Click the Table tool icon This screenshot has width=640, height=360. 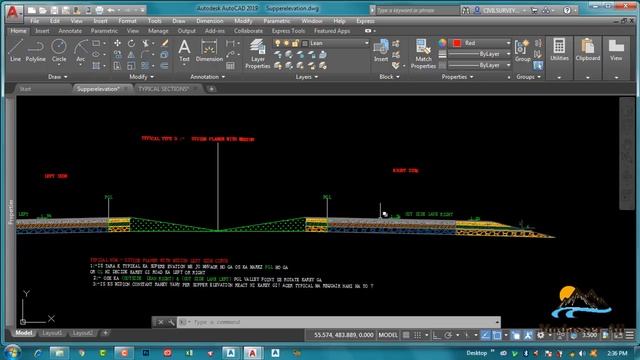[x=230, y=66]
